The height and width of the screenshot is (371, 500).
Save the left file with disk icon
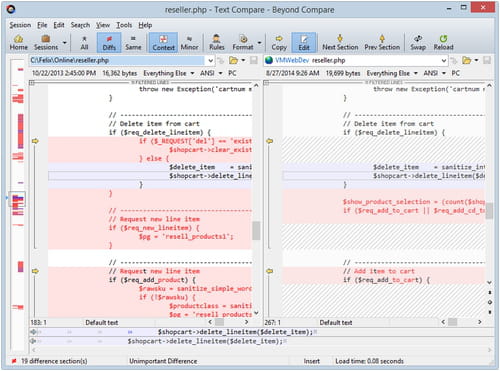pyautogui.click(x=254, y=60)
